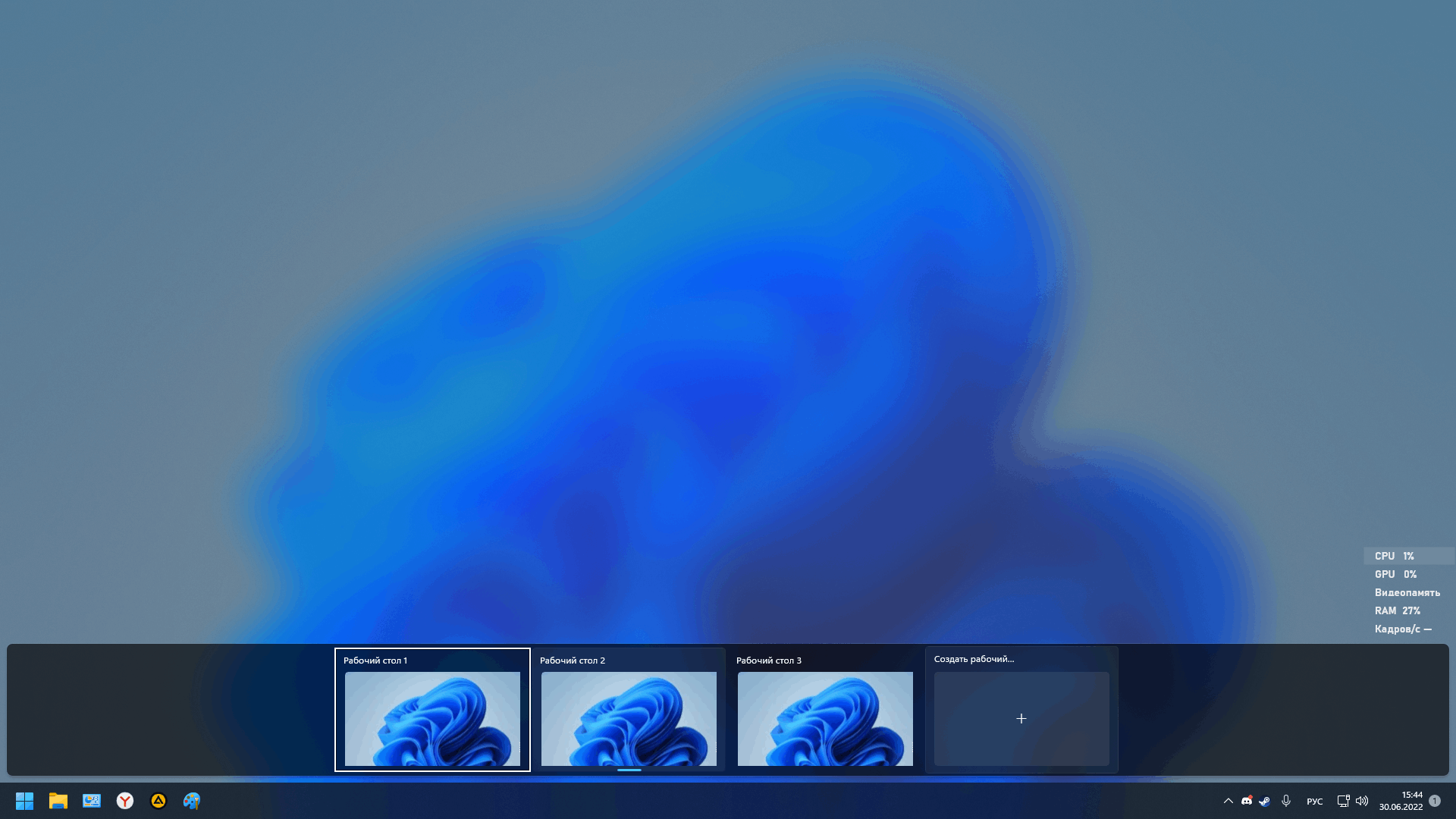Open the notification count badge
This screenshot has height=819, width=1456.
point(1435,801)
